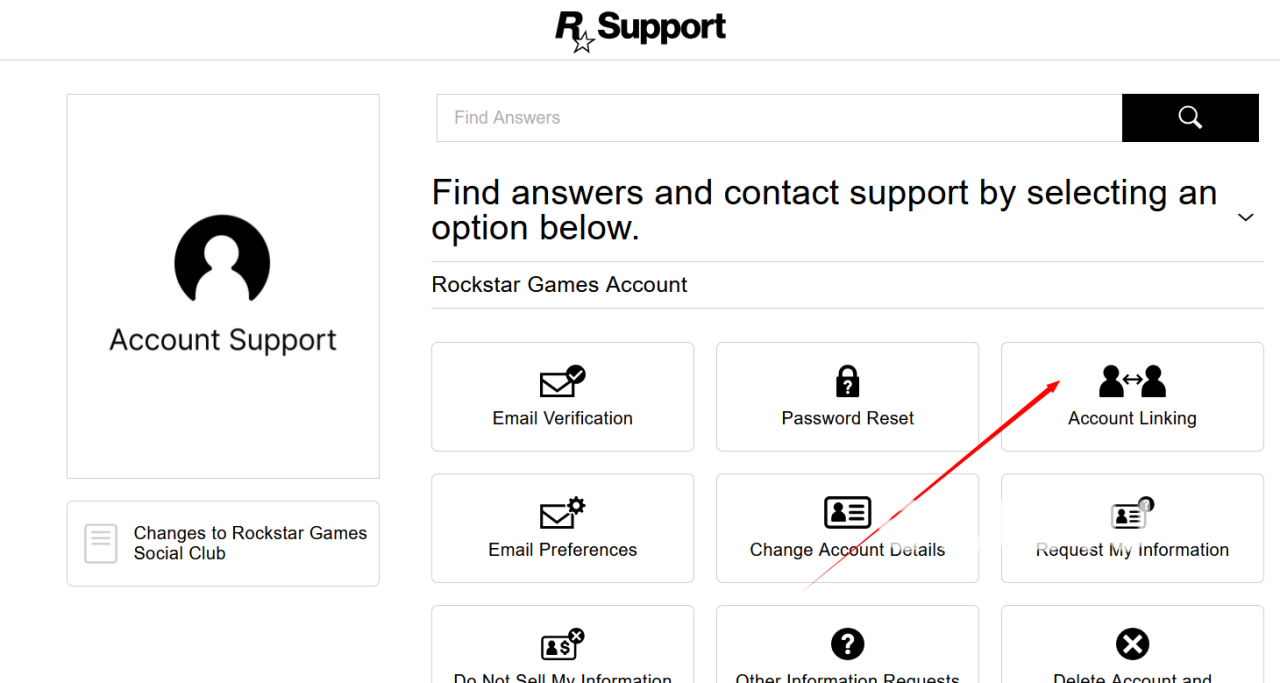
Task: Click the Delete Account X icon
Action: click(1132, 644)
